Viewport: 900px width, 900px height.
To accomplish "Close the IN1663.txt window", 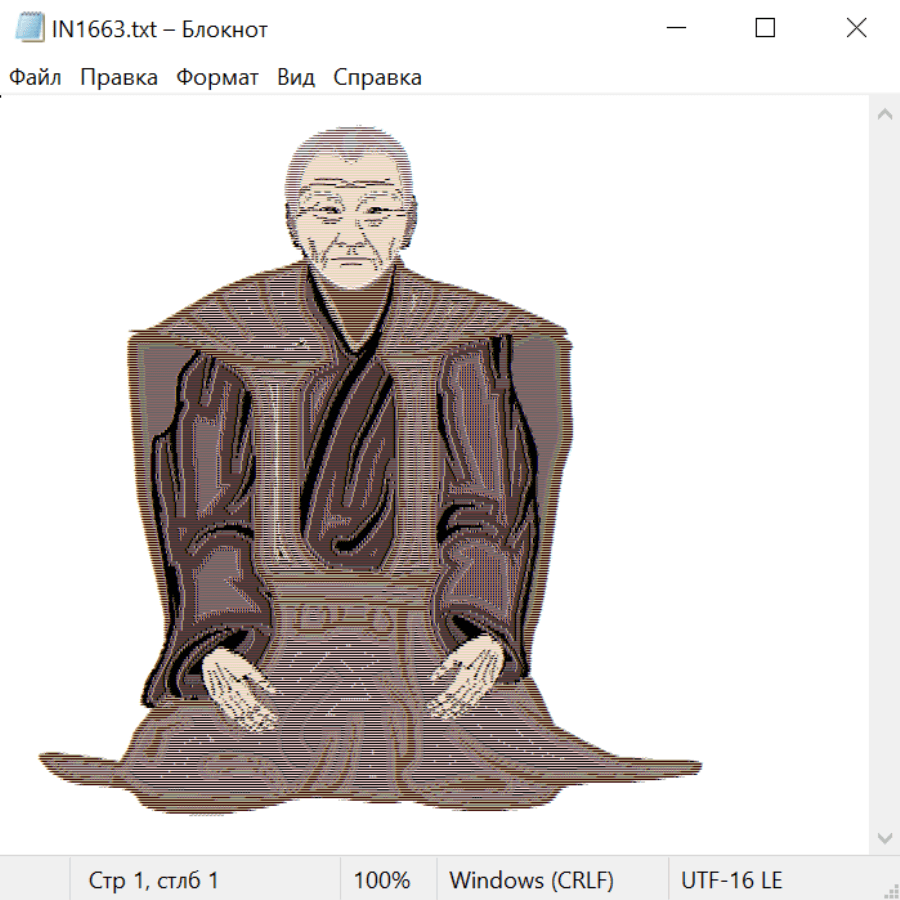I will click(x=856, y=29).
